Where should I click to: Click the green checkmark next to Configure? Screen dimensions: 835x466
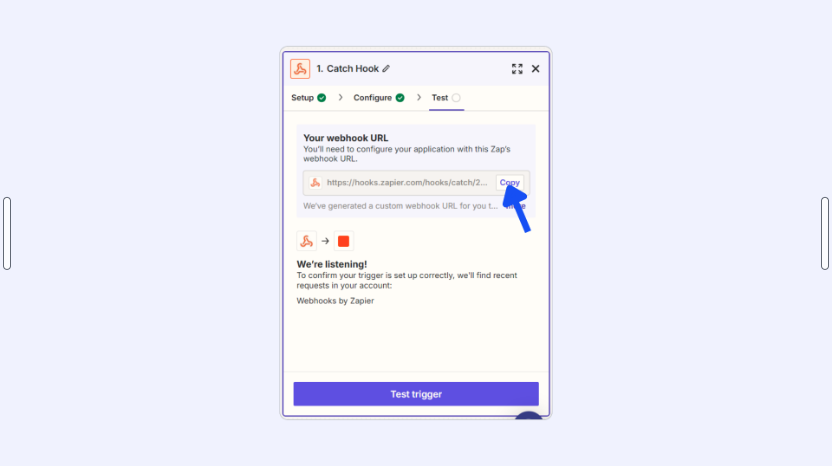pos(400,98)
